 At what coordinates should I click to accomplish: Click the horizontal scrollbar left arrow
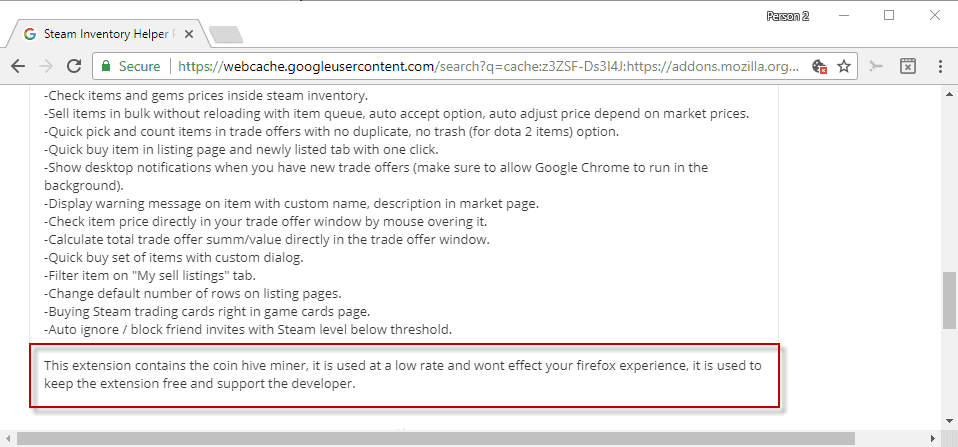coord(8,438)
